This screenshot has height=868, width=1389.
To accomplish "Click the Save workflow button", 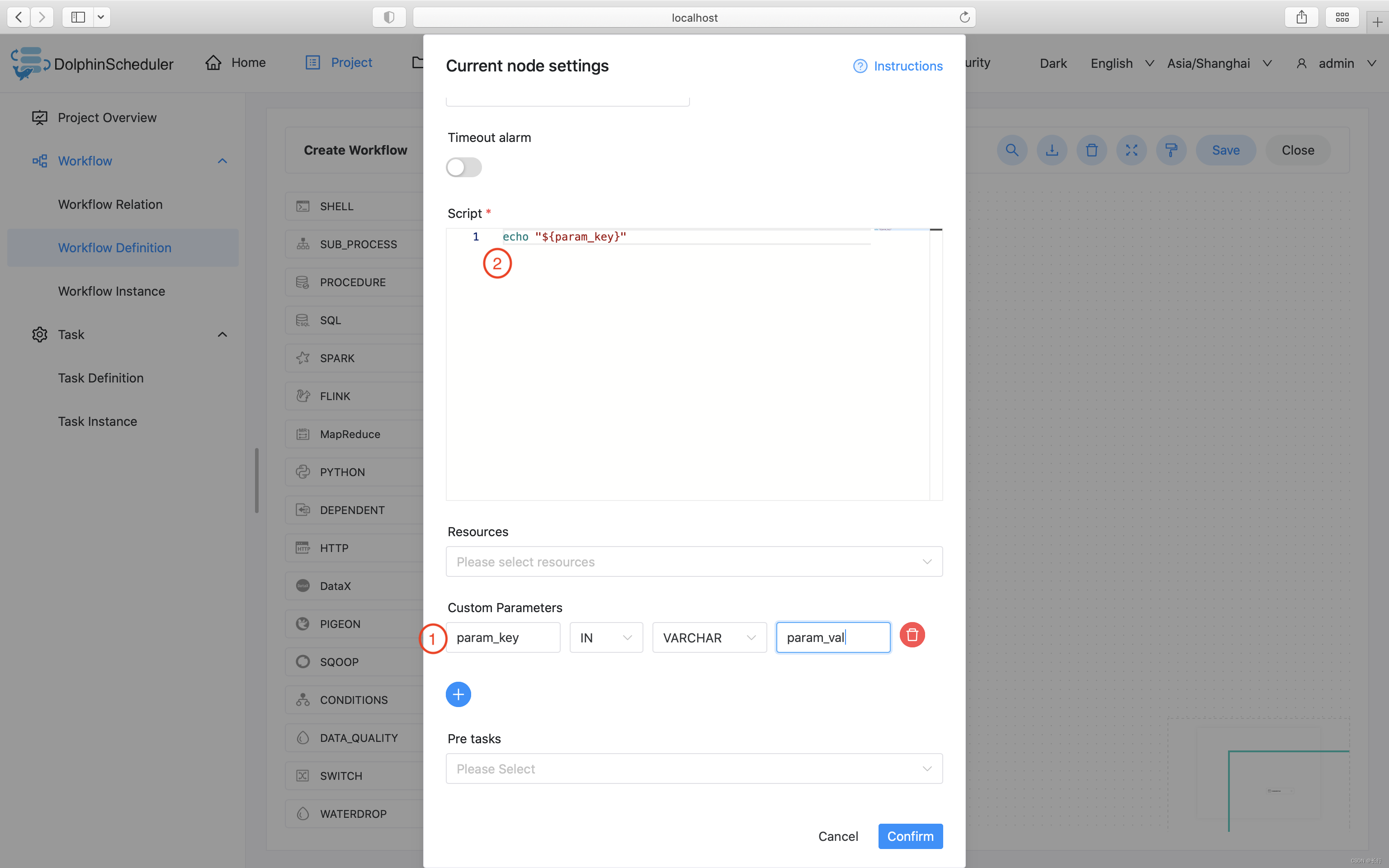I will pos(1225,149).
